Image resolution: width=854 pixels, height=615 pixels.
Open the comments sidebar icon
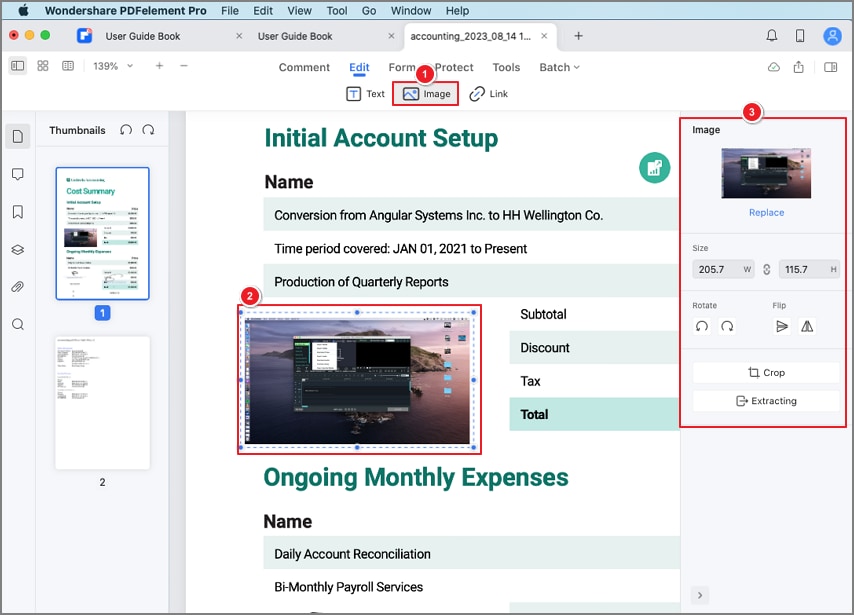pos(17,174)
